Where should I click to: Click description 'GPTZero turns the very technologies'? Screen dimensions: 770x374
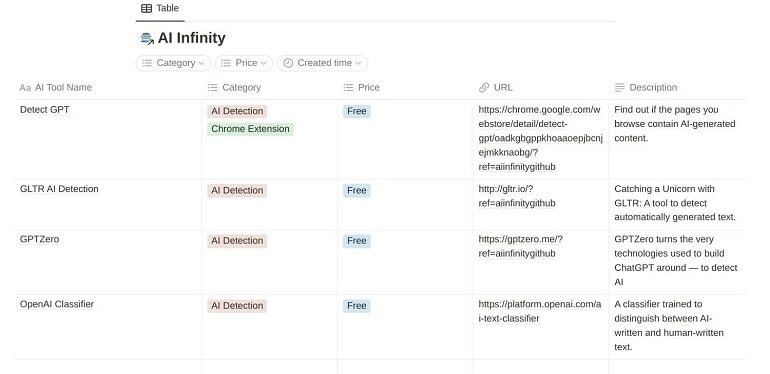click(676, 260)
